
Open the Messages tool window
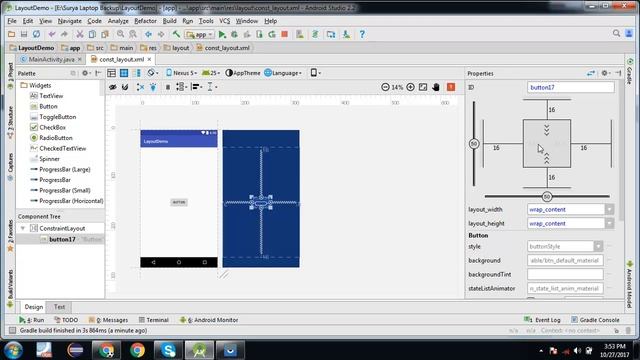pyautogui.click(x=109, y=320)
